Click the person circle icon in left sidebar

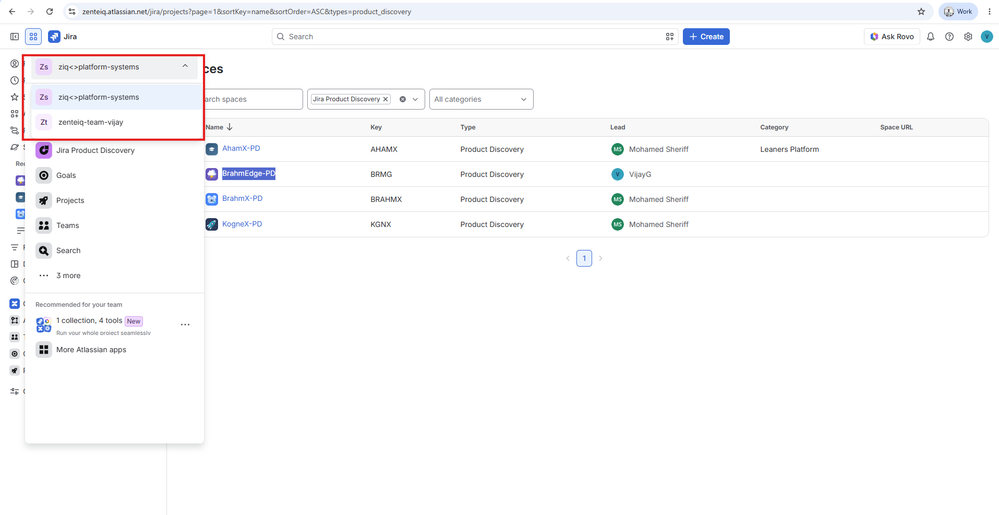point(14,64)
